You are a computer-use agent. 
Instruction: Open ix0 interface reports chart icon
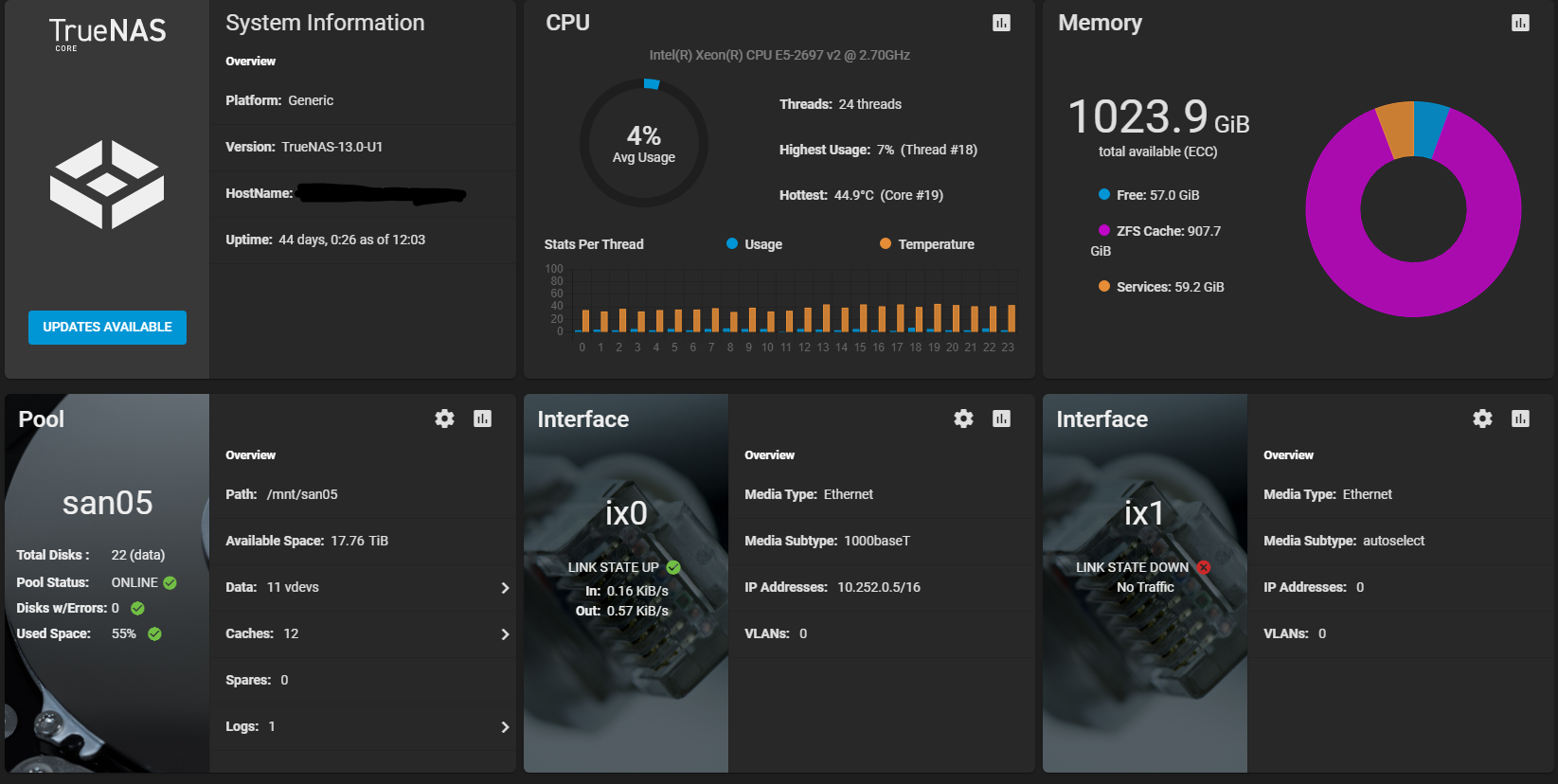1001,419
